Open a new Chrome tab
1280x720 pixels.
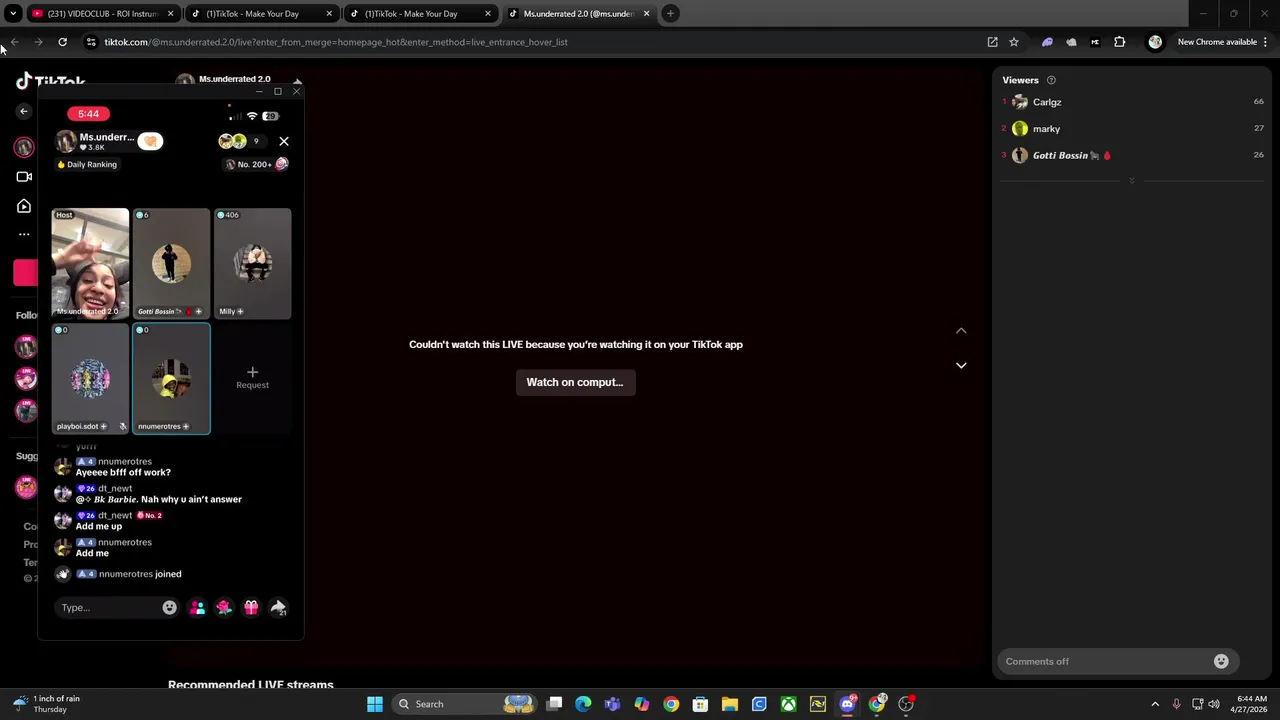(x=671, y=14)
